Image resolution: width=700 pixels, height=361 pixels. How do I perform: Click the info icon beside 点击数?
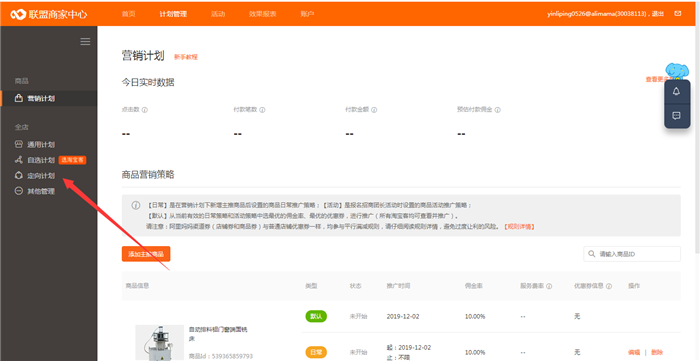pos(145,110)
